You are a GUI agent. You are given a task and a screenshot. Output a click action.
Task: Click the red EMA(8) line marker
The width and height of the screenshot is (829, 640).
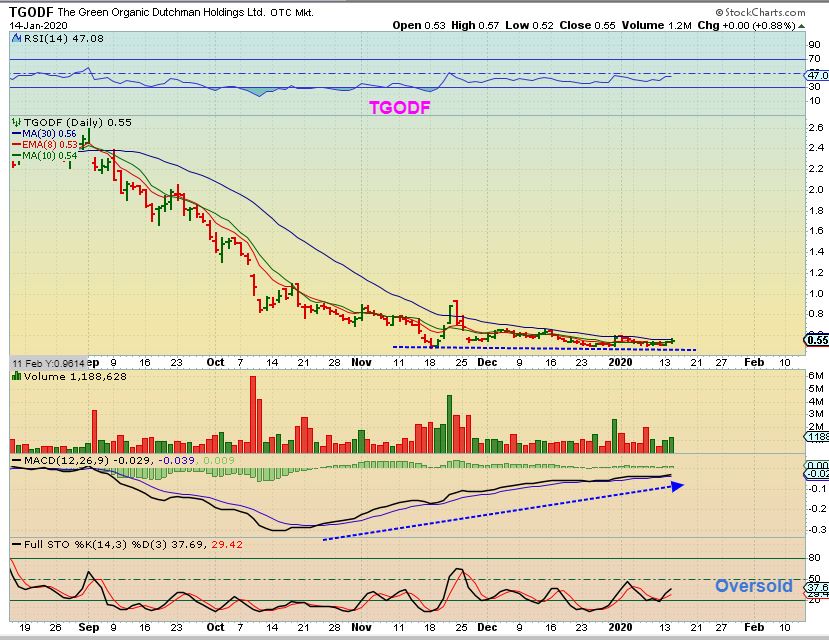coord(17,144)
